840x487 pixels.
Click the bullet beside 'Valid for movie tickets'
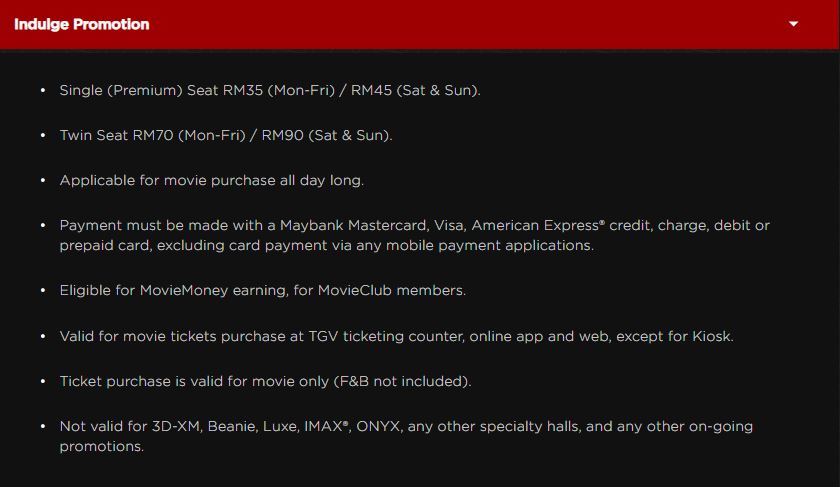pyautogui.click(x=43, y=336)
